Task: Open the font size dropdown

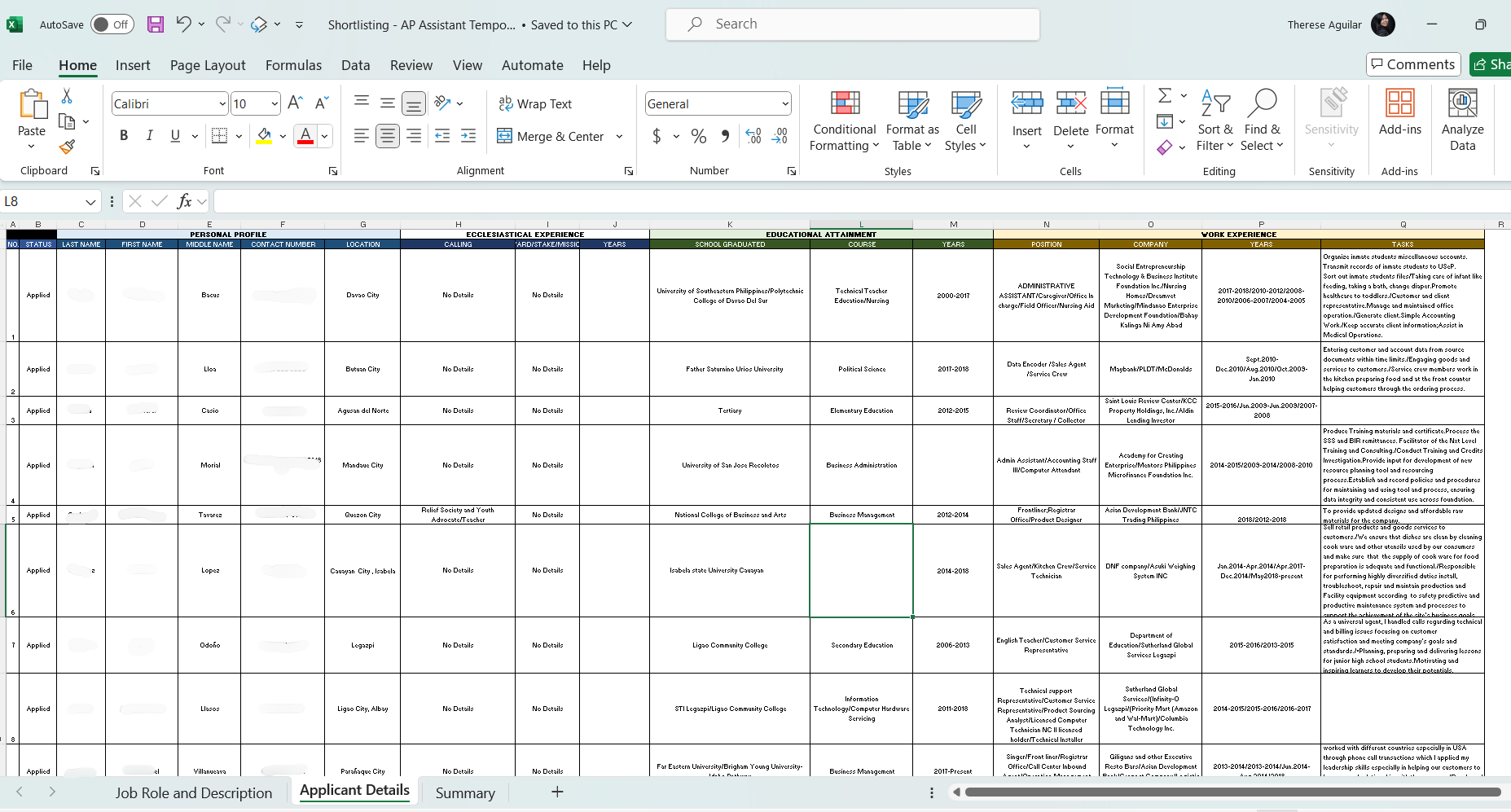Action: click(x=275, y=103)
